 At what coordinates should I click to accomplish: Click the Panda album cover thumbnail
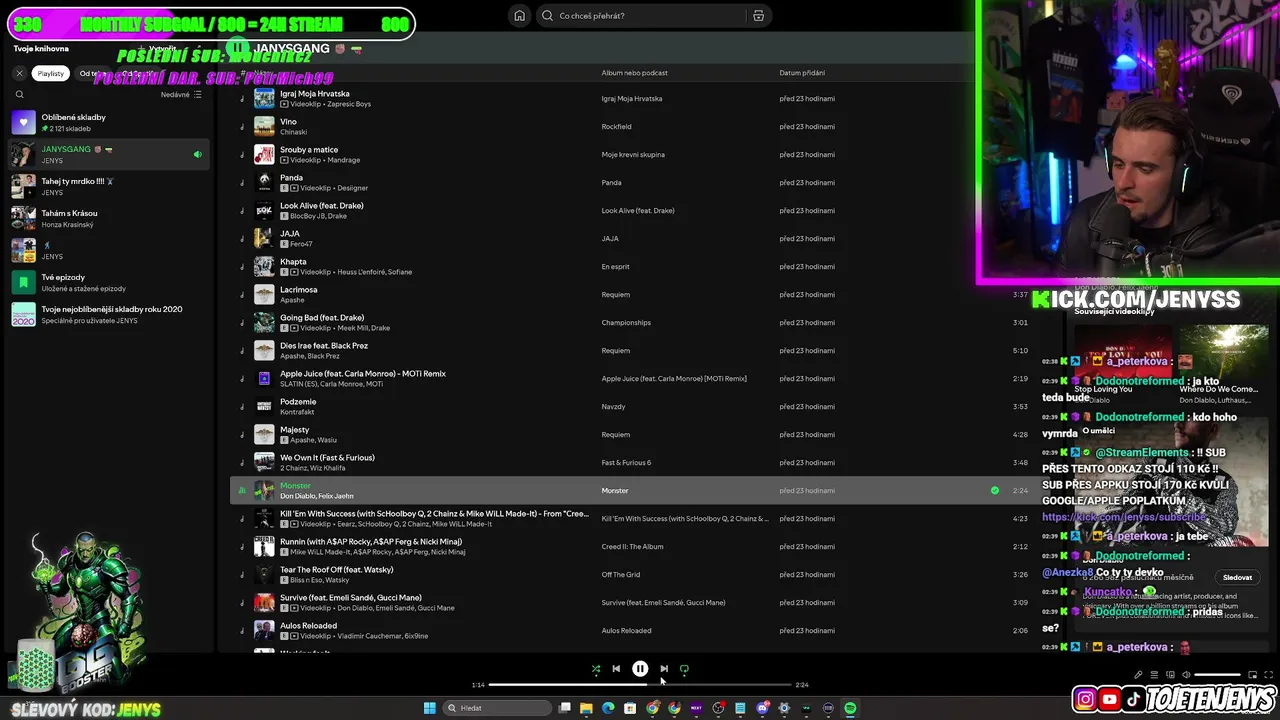pos(264,182)
